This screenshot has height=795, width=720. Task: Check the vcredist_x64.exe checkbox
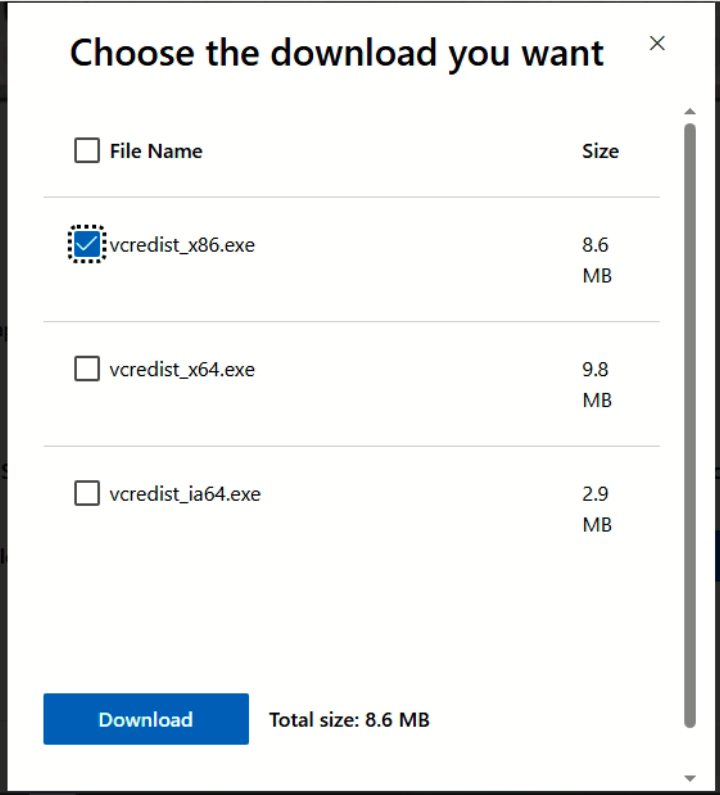(x=87, y=369)
